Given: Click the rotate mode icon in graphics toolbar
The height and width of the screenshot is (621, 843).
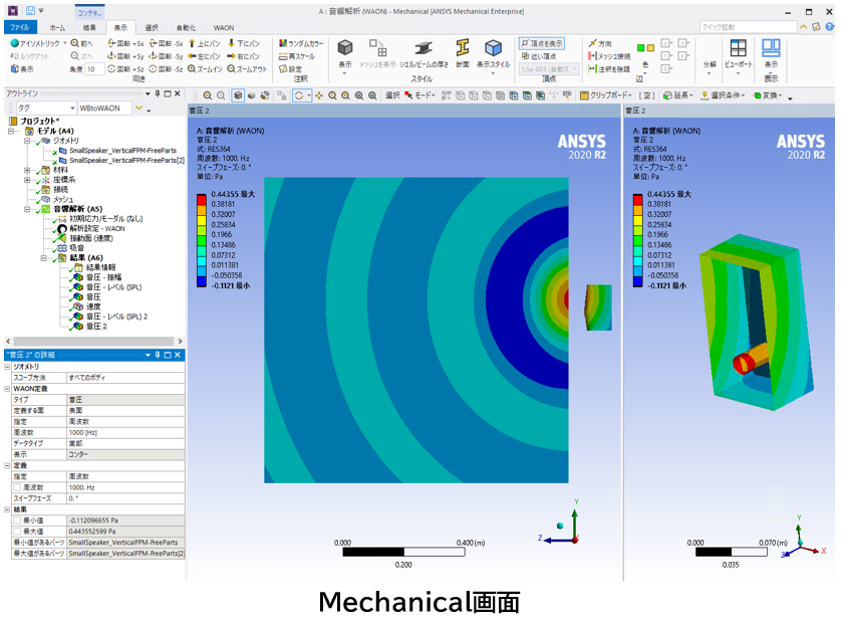Looking at the screenshot, I should tap(299, 96).
